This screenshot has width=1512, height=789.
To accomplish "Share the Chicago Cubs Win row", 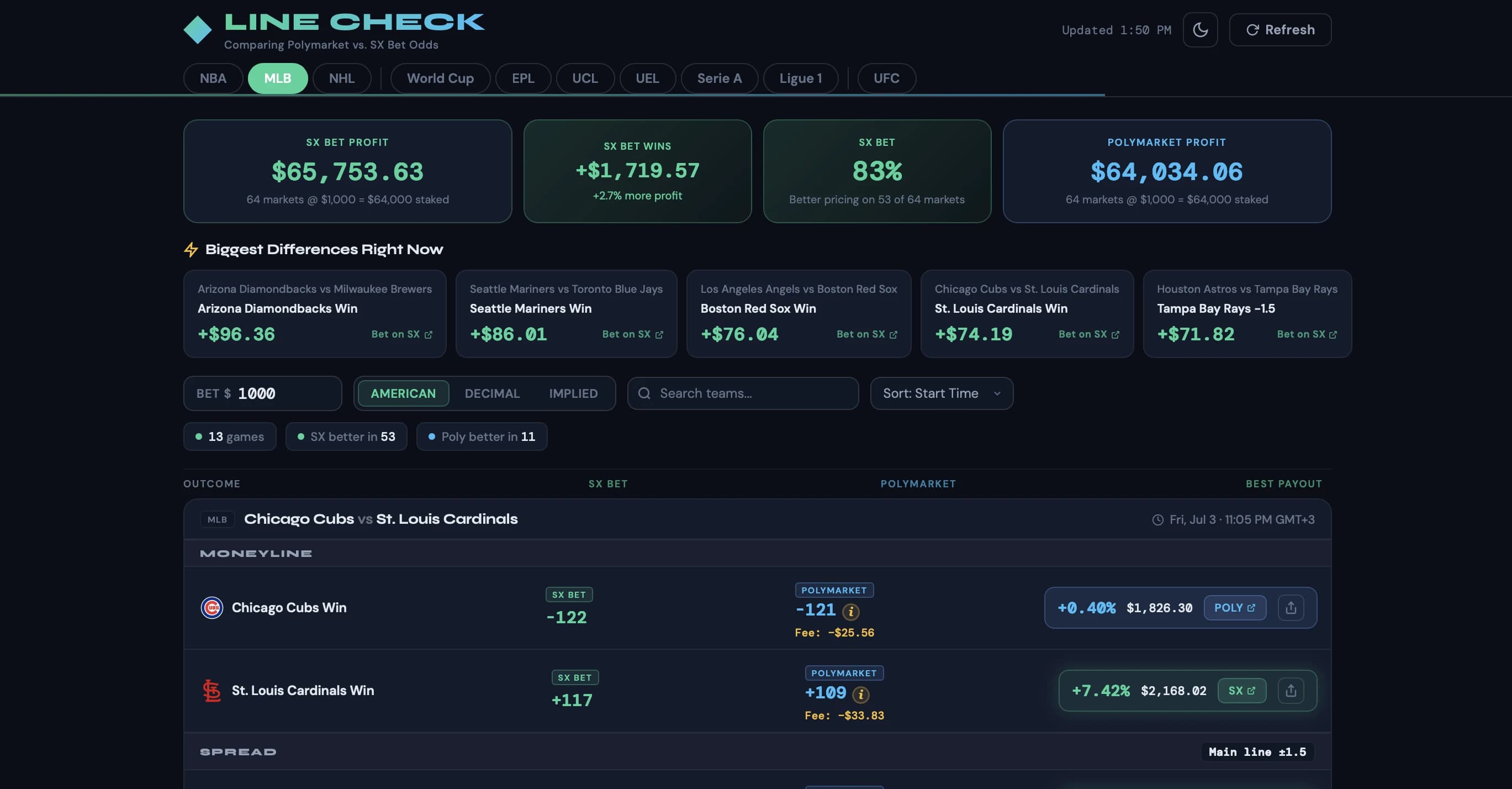I will (x=1291, y=608).
